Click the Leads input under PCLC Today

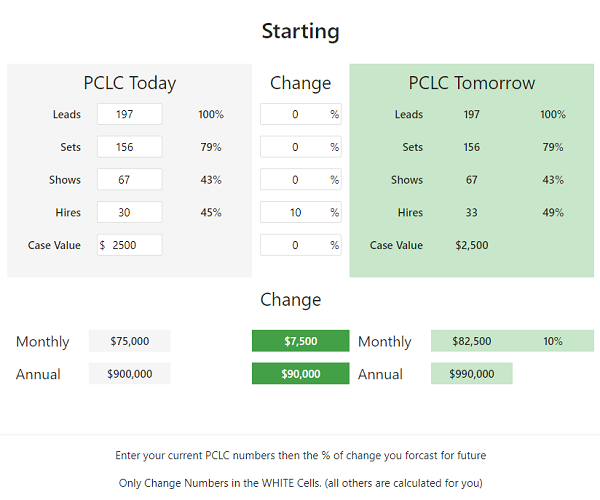coord(129,115)
